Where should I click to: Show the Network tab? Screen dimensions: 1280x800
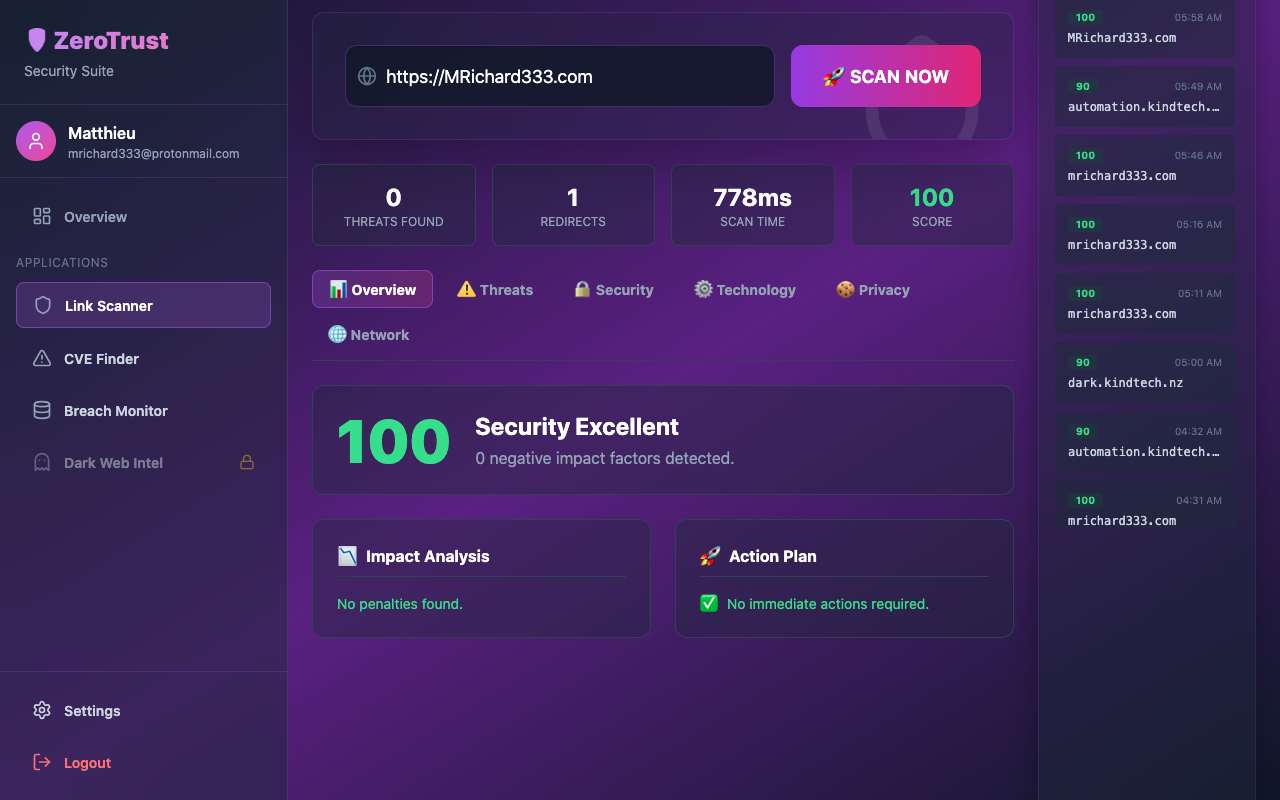point(369,335)
